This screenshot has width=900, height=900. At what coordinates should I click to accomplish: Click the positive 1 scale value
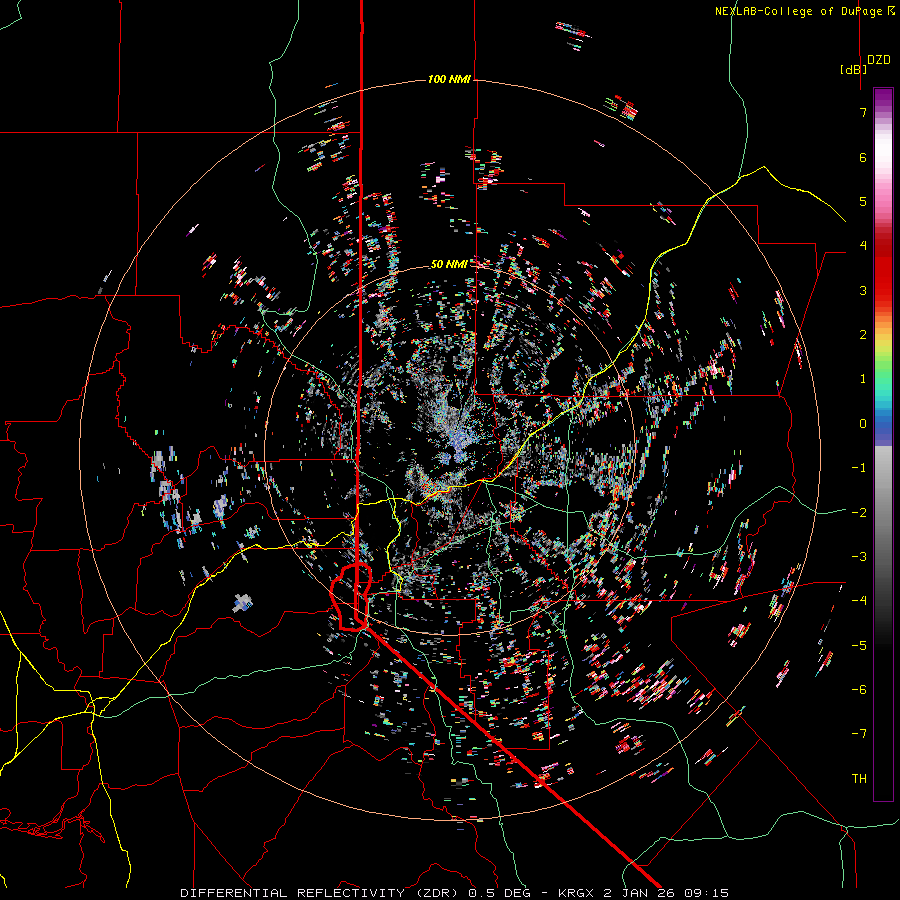point(863,379)
